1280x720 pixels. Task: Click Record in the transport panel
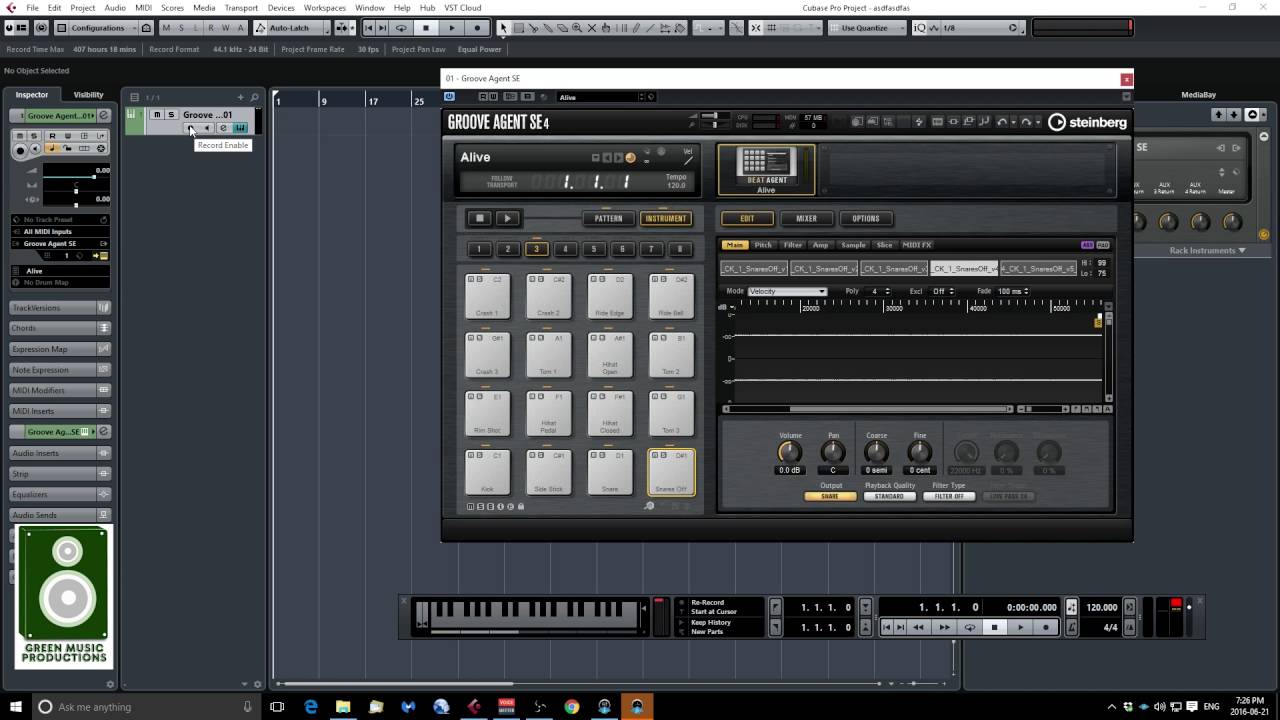pos(1046,627)
